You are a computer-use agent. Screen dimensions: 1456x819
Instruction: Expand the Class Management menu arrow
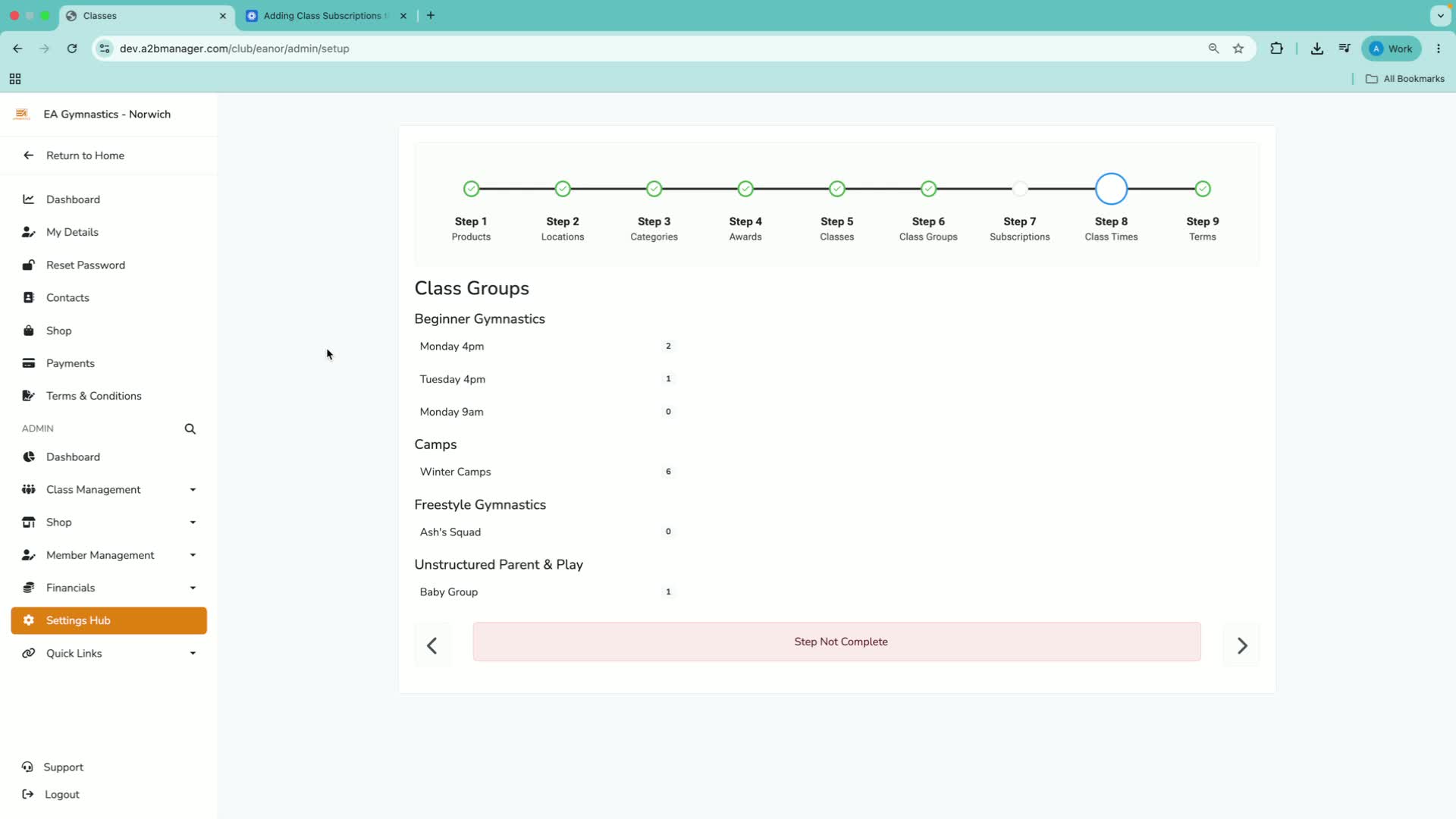pos(193,490)
